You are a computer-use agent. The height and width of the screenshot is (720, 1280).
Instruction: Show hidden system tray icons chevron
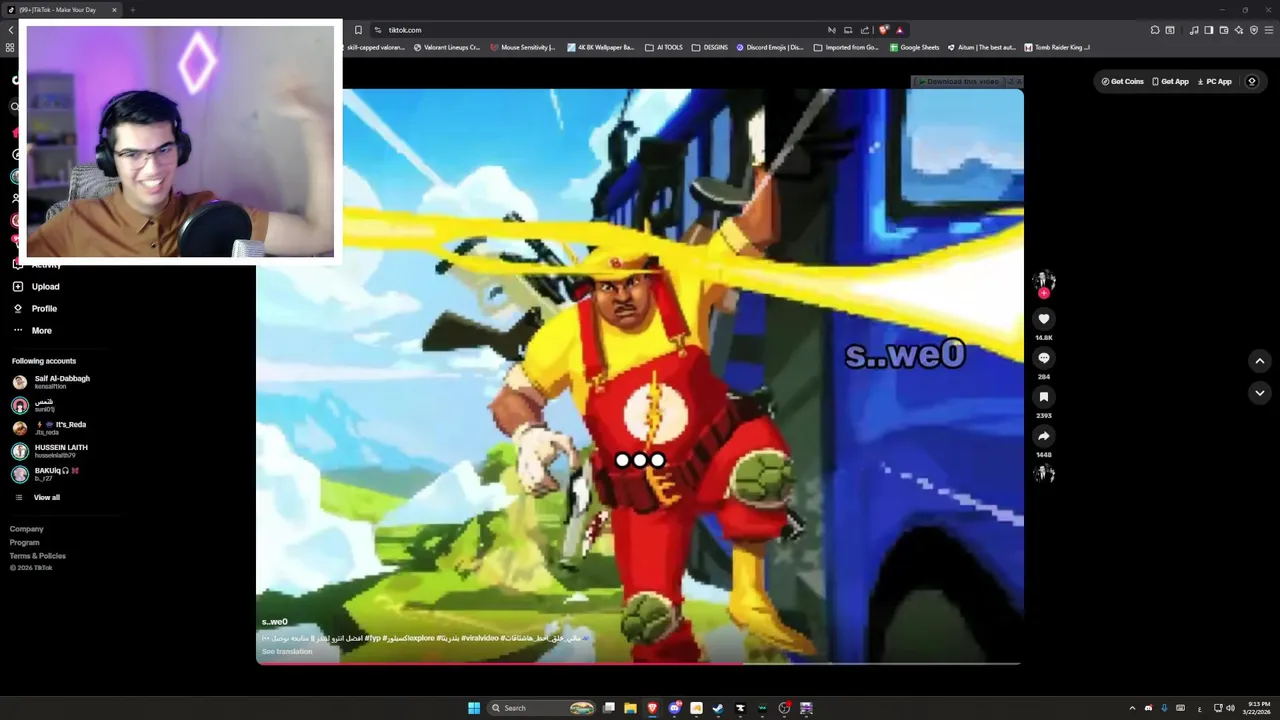tap(1132, 708)
